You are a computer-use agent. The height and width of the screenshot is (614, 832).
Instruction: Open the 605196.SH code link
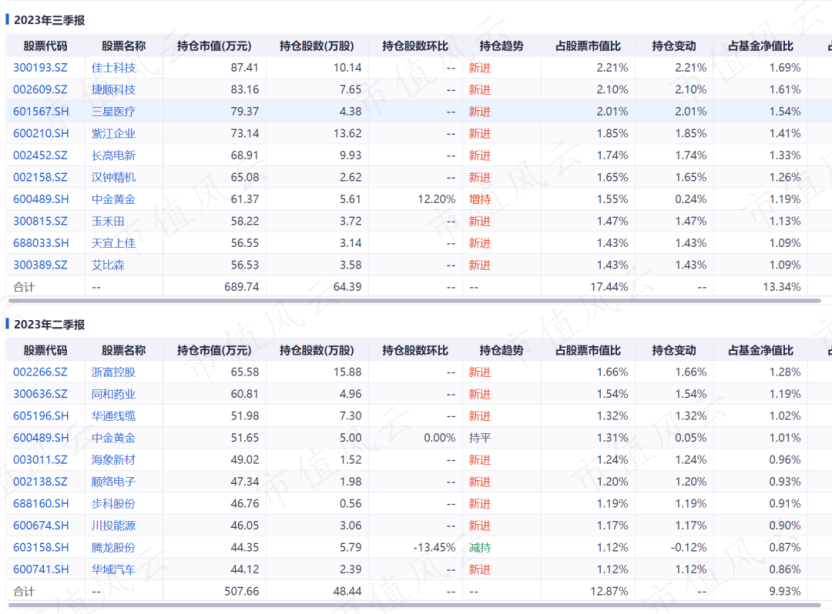tap(41, 416)
